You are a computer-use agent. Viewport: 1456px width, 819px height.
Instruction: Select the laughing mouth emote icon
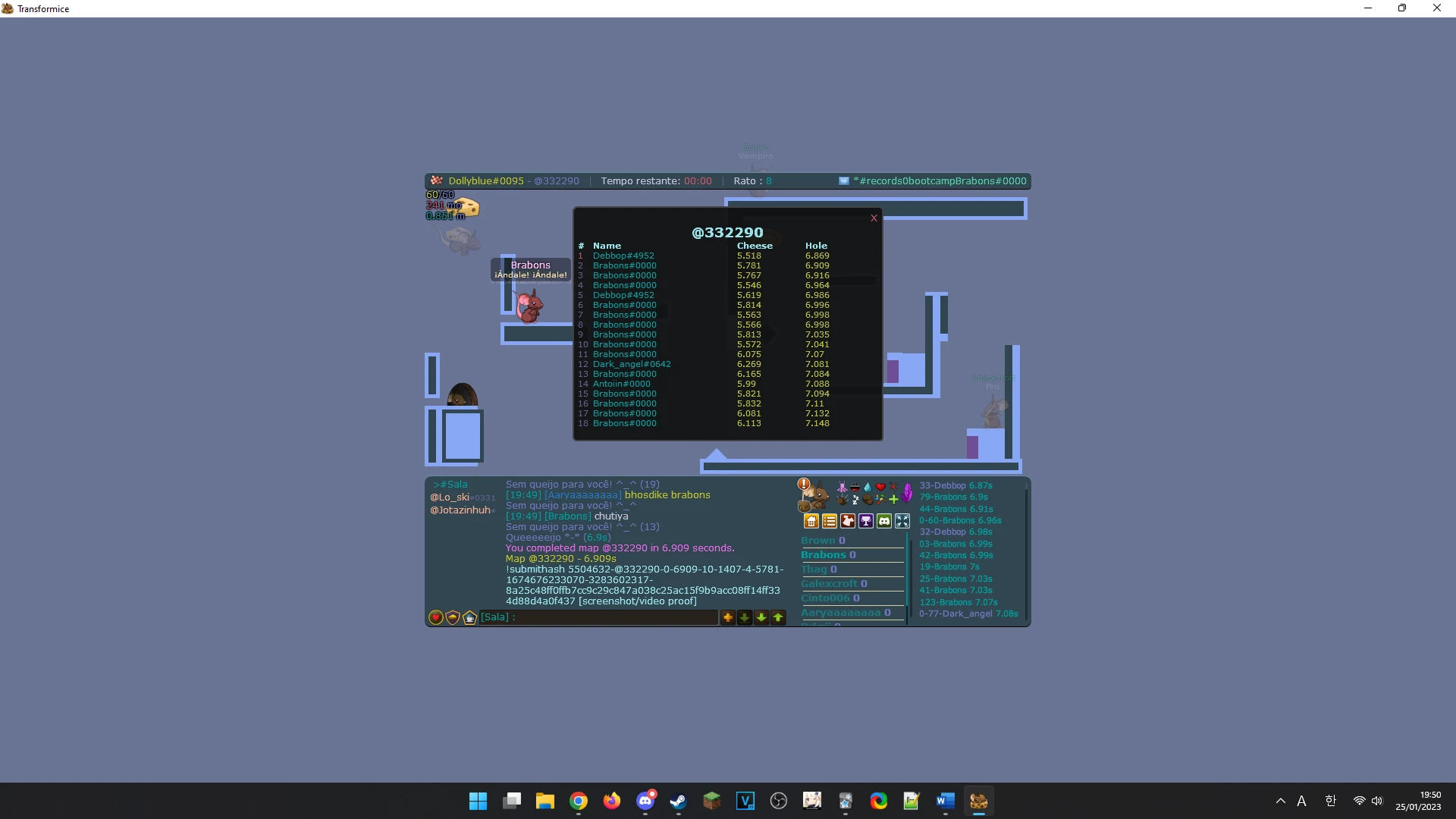855,487
